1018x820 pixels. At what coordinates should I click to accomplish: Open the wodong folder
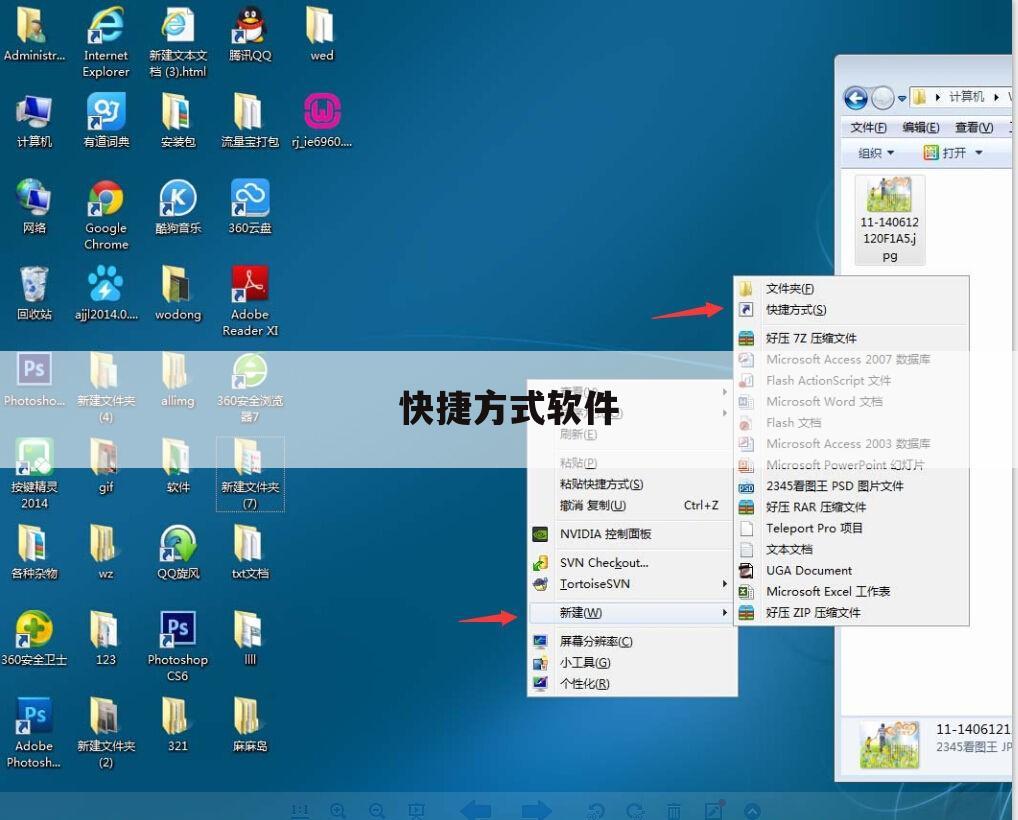coord(177,293)
